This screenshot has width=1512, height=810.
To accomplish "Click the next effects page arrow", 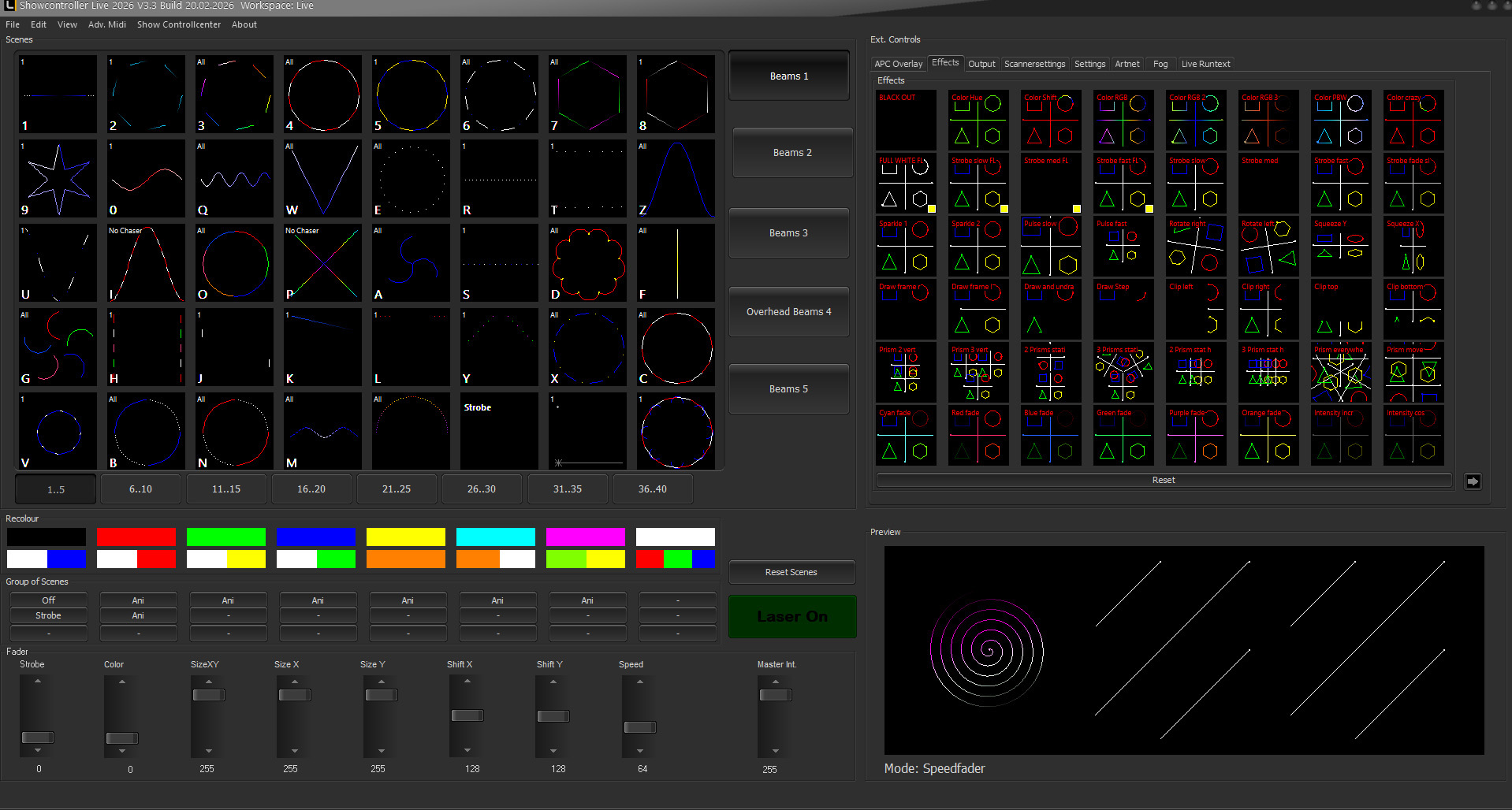I will pos(1472,481).
